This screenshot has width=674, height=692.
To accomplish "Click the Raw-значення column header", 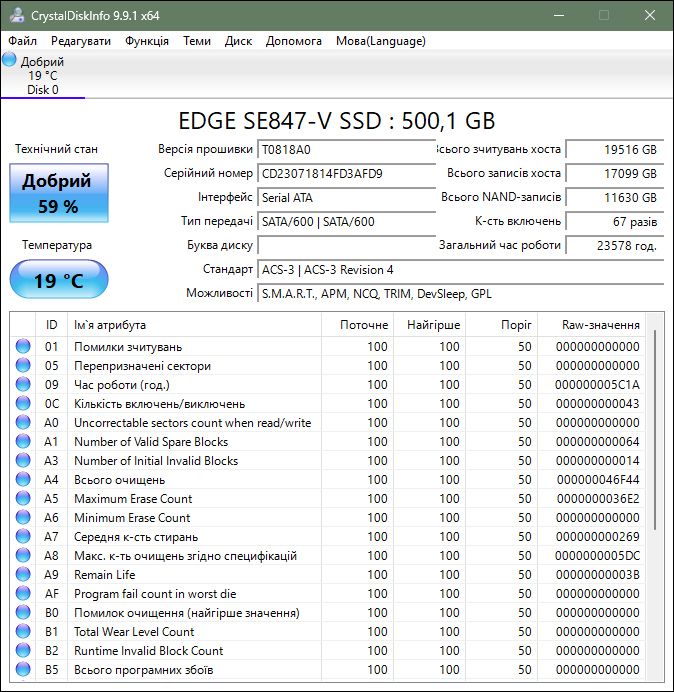I will (x=591, y=325).
